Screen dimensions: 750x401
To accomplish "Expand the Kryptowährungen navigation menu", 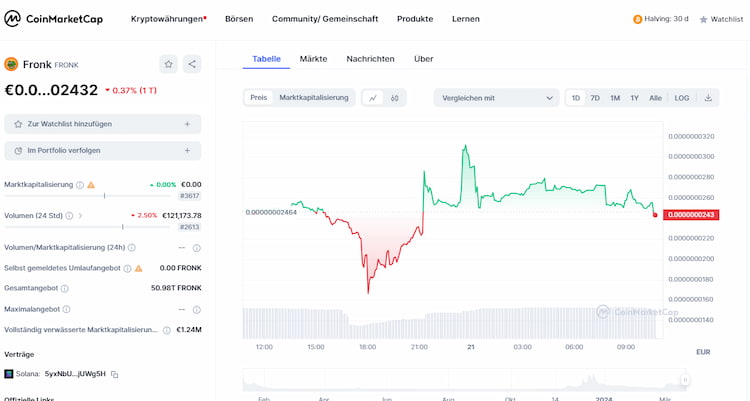I will (168, 19).
